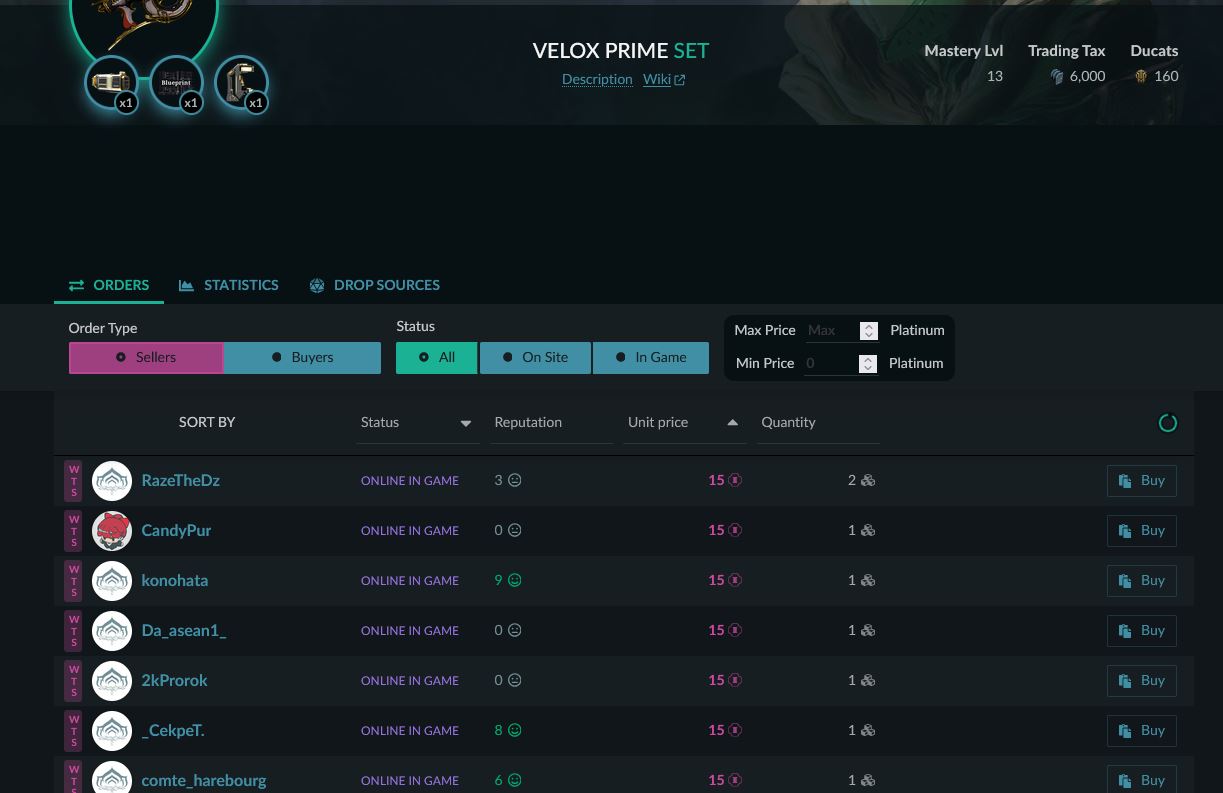Switch to the Statistics tab
The height and width of the screenshot is (793, 1223).
click(229, 286)
